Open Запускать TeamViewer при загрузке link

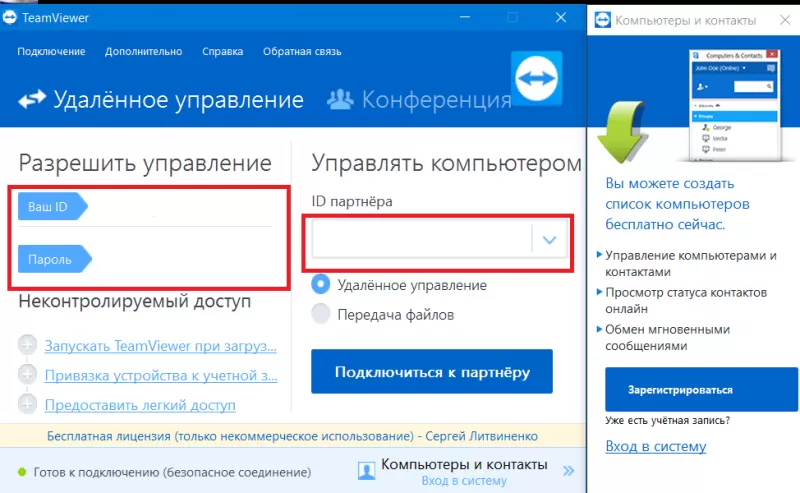coord(160,346)
